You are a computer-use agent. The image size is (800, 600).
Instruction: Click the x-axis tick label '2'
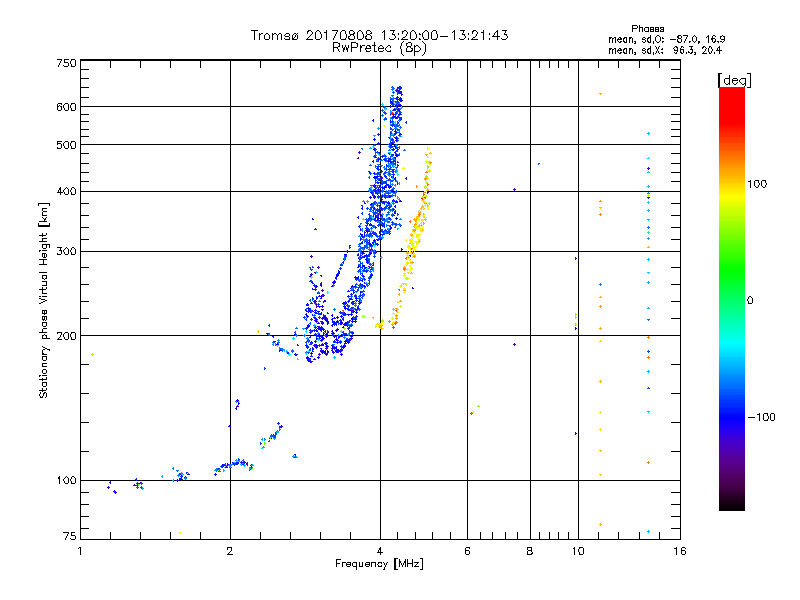(230, 551)
